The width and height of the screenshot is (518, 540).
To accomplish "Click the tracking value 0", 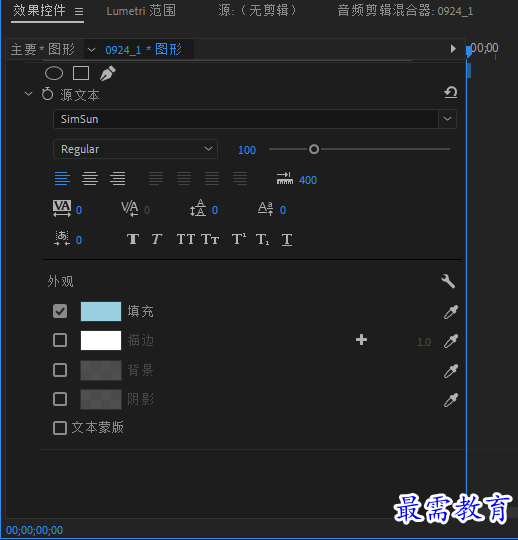I will point(79,210).
